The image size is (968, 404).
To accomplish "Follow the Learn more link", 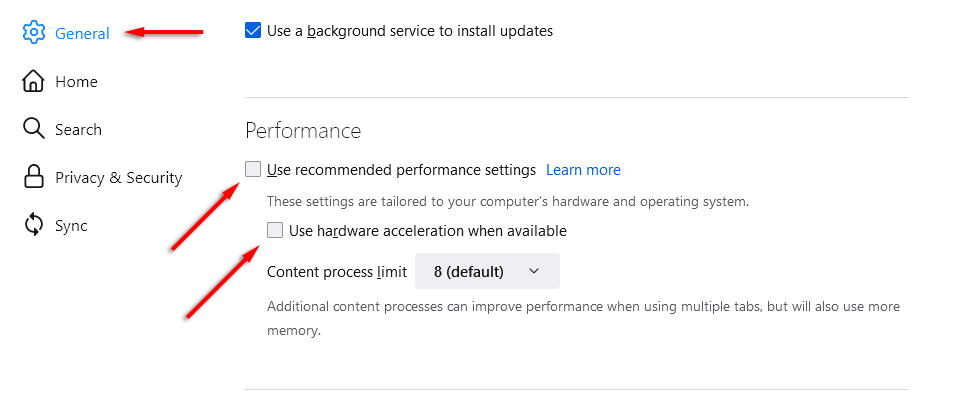I will coord(583,169).
